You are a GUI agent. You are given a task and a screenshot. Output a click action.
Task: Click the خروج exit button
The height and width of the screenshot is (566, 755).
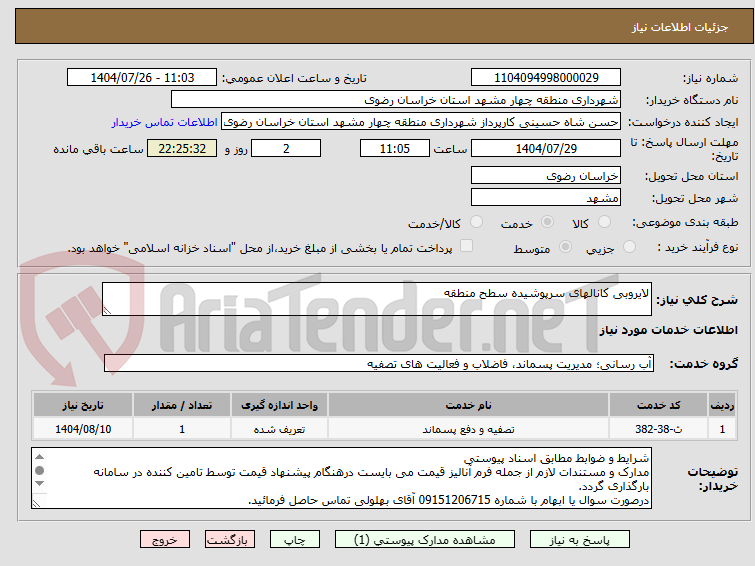click(165, 540)
